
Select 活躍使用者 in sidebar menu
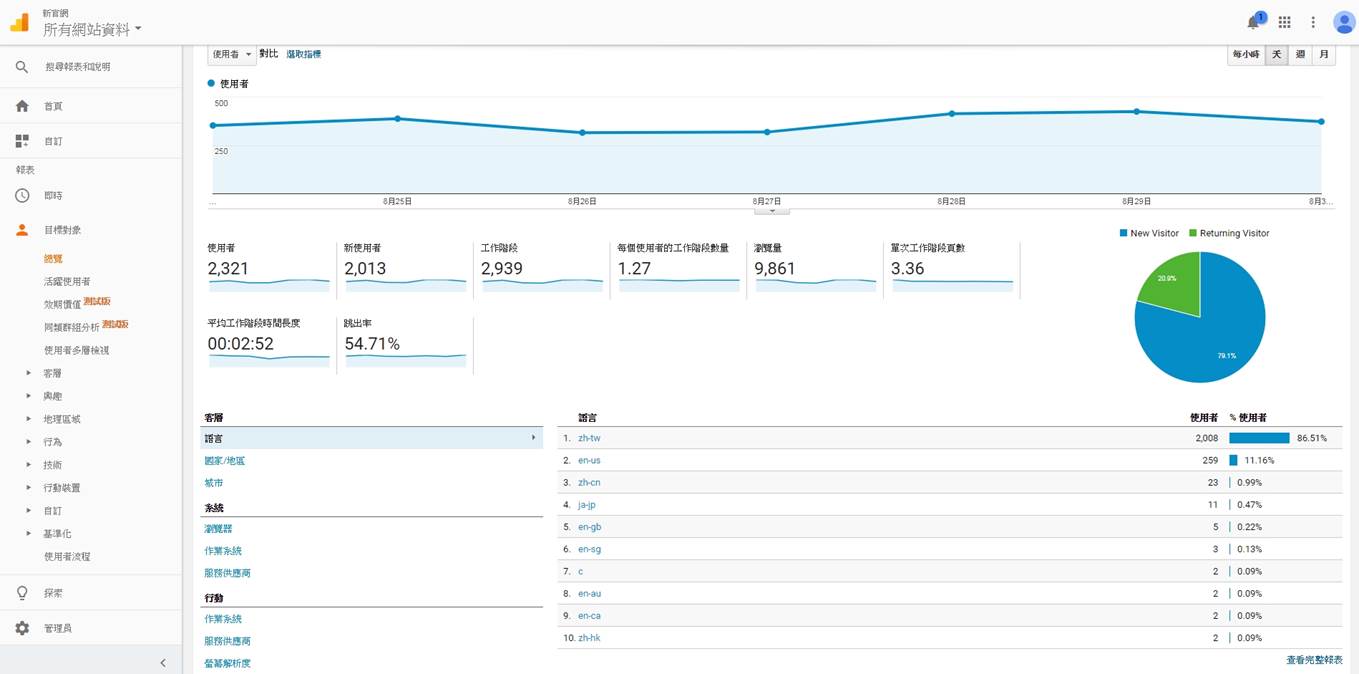[67, 282]
